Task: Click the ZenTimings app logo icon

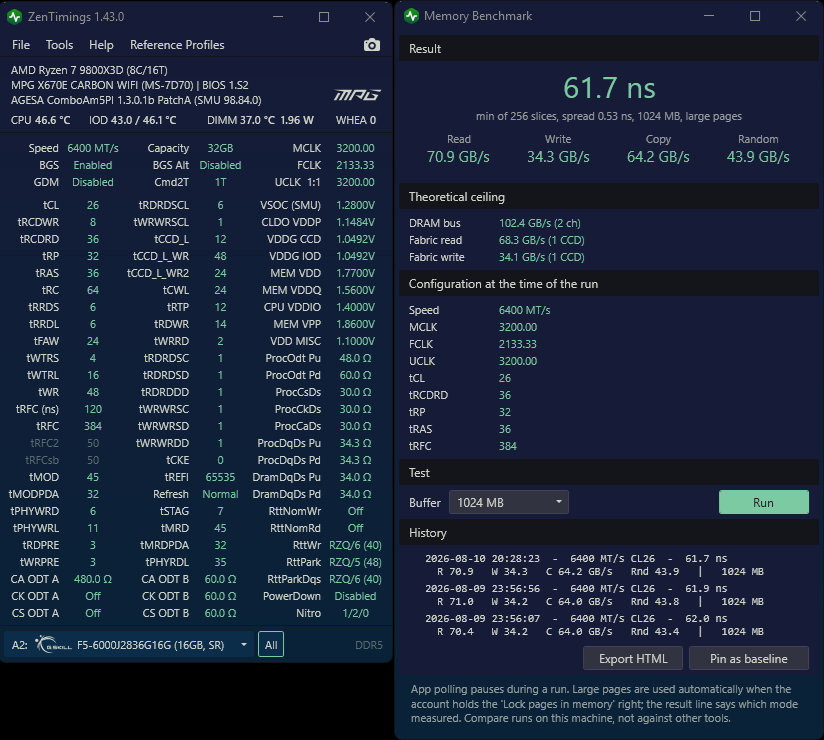Action: pyautogui.click(x=14, y=17)
